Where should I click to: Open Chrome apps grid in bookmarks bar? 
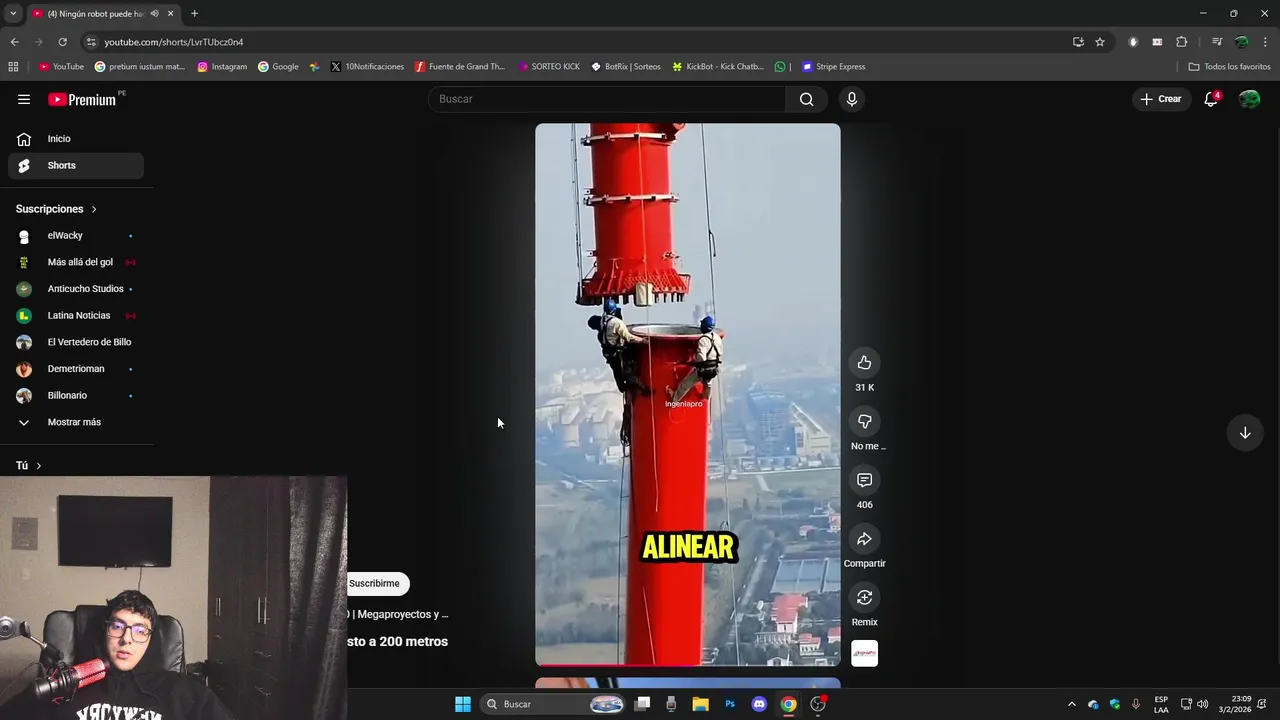(x=13, y=67)
